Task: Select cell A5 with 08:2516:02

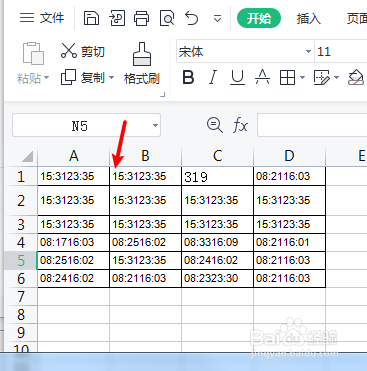Action: [74, 260]
